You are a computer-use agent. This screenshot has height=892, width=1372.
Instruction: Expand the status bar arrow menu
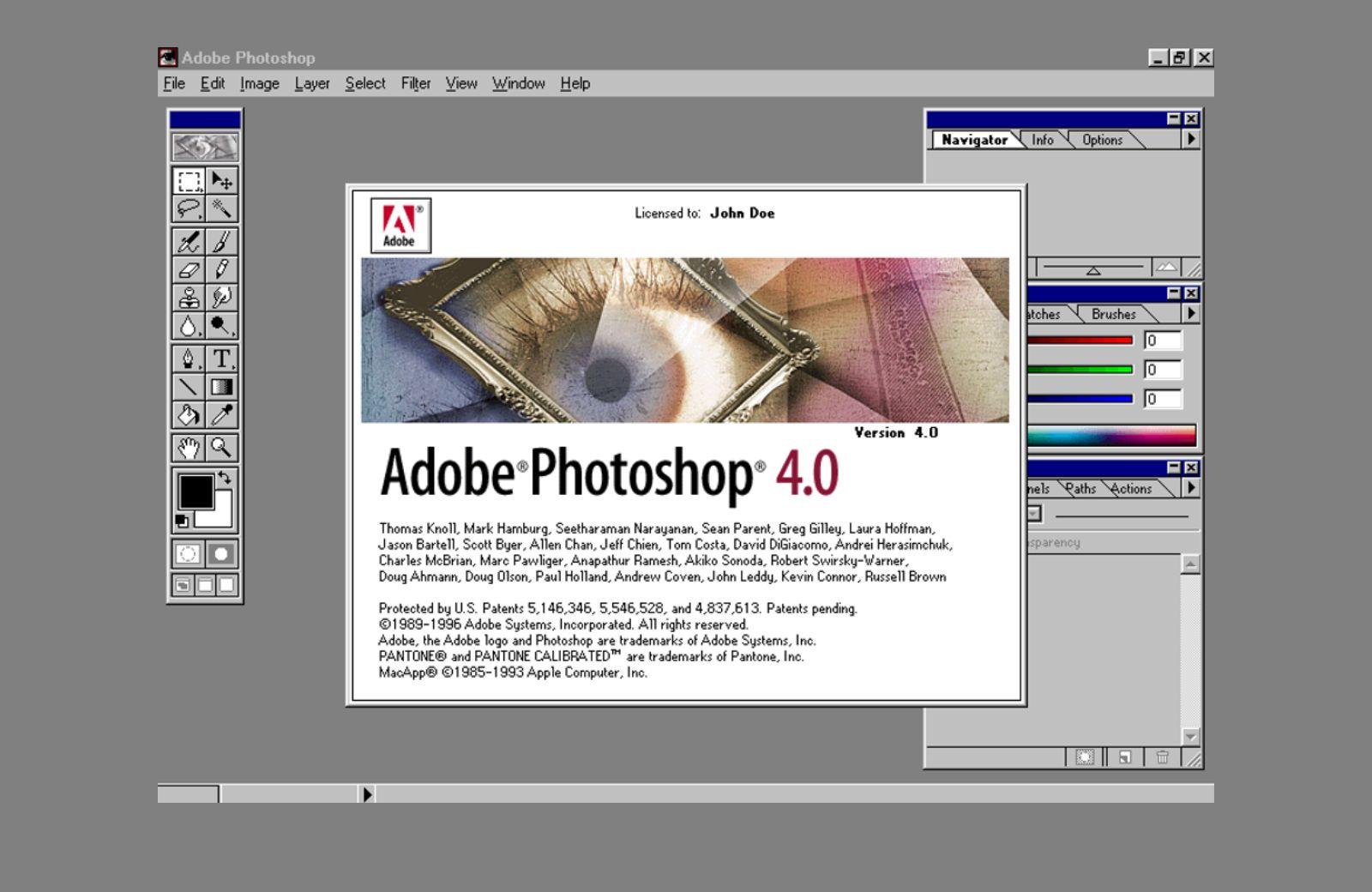pos(367,794)
